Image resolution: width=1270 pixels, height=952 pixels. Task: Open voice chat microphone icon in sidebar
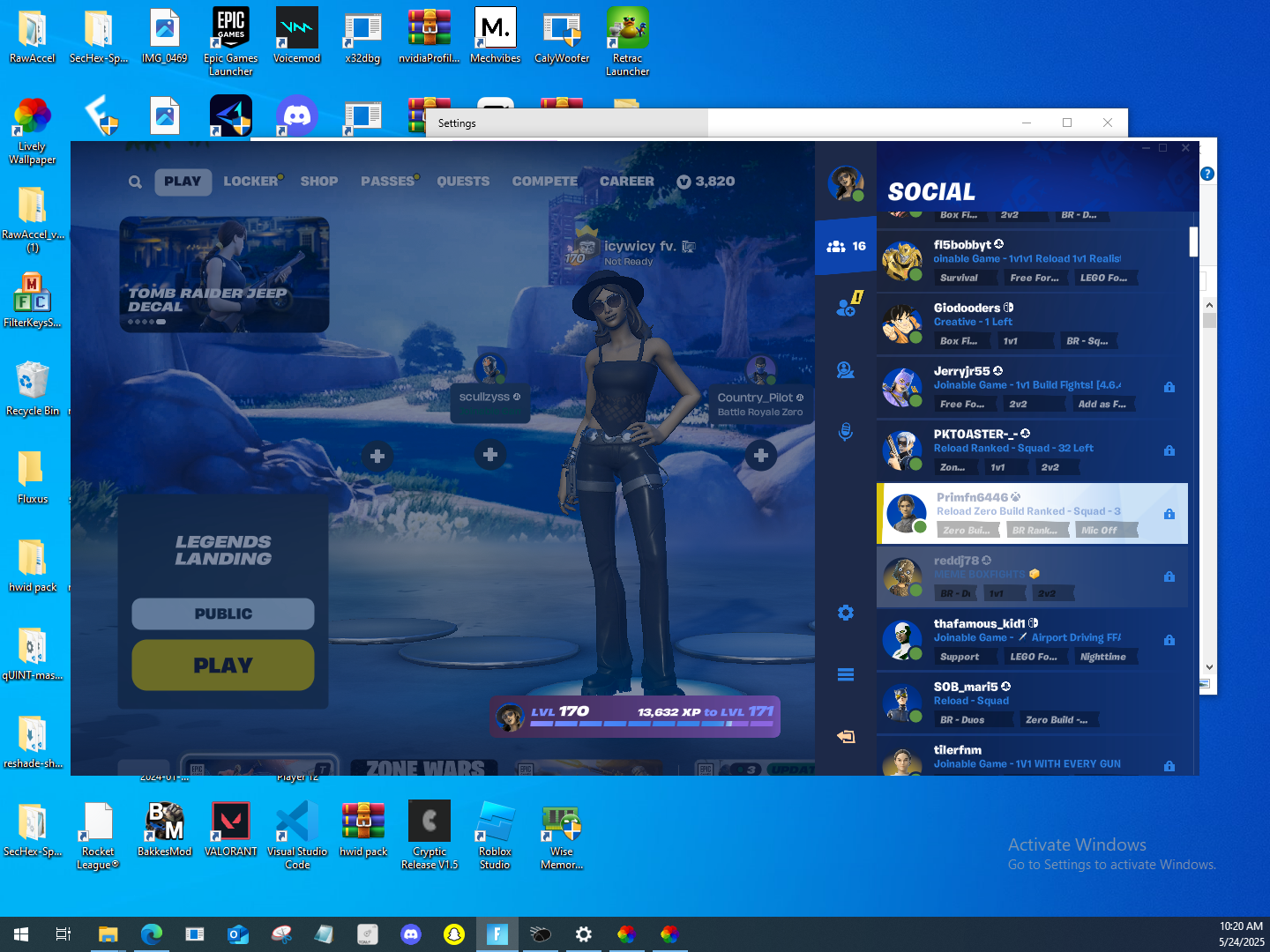coord(846,432)
